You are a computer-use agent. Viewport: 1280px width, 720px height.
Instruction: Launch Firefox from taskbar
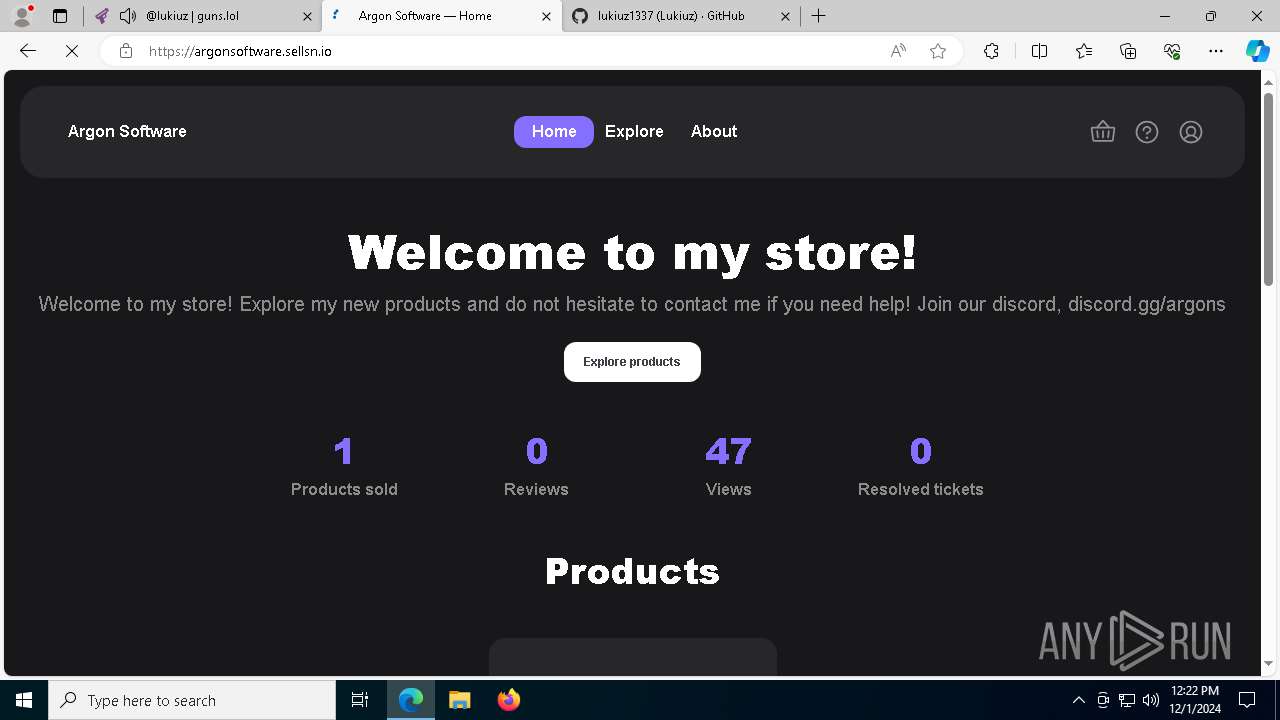pyautogui.click(x=509, y=700)
